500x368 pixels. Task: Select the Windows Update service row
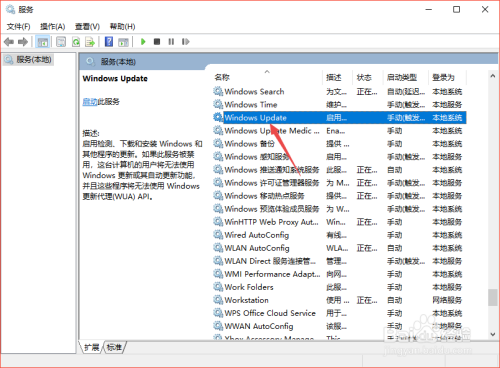tap(339, 117)
